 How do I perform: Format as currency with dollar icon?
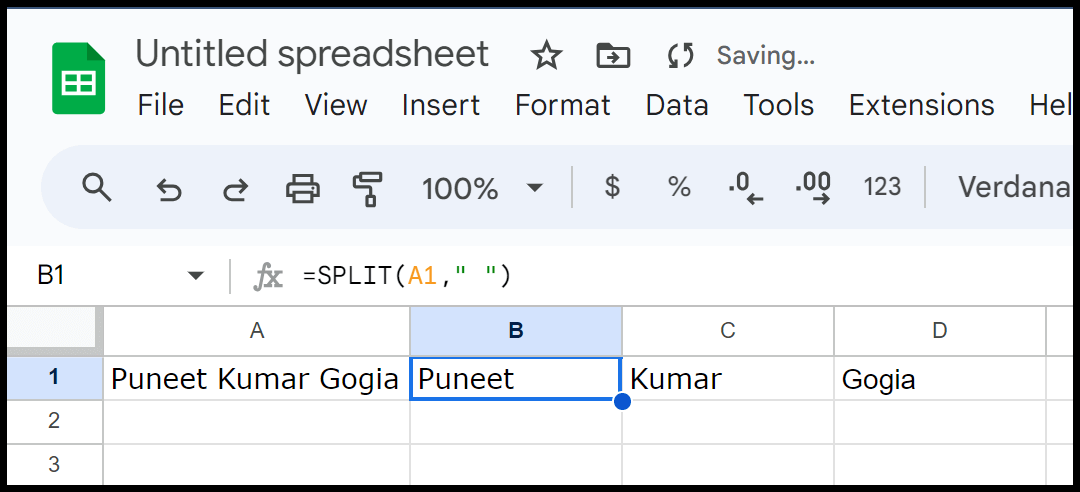[x=612, y=186]
